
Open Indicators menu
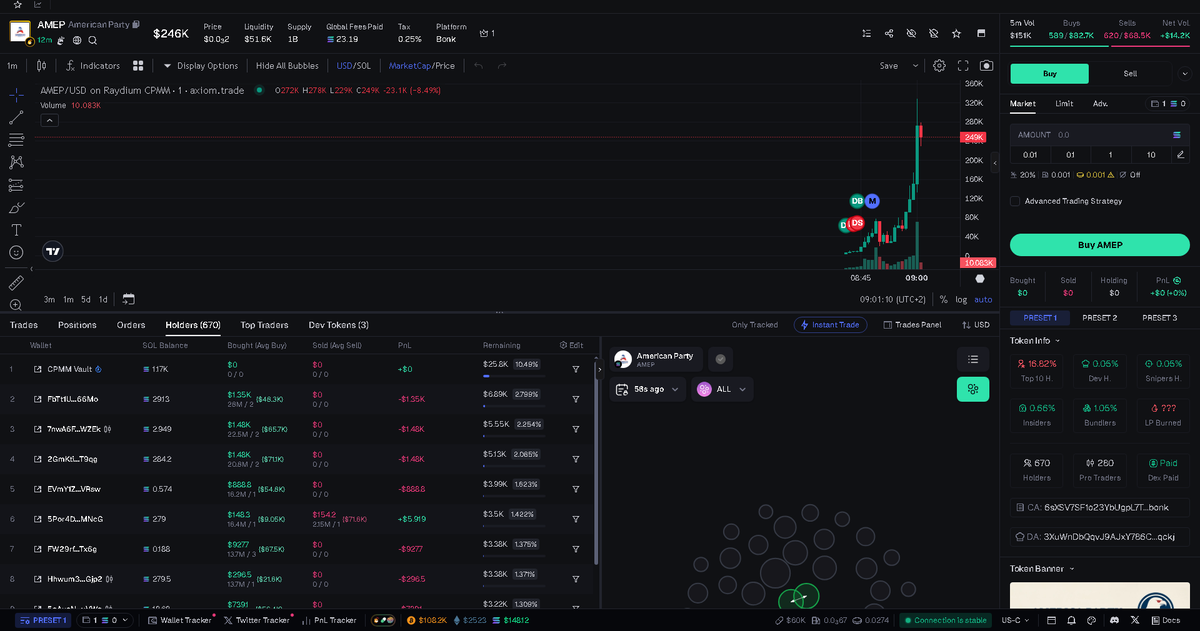(x=92, y=66)
